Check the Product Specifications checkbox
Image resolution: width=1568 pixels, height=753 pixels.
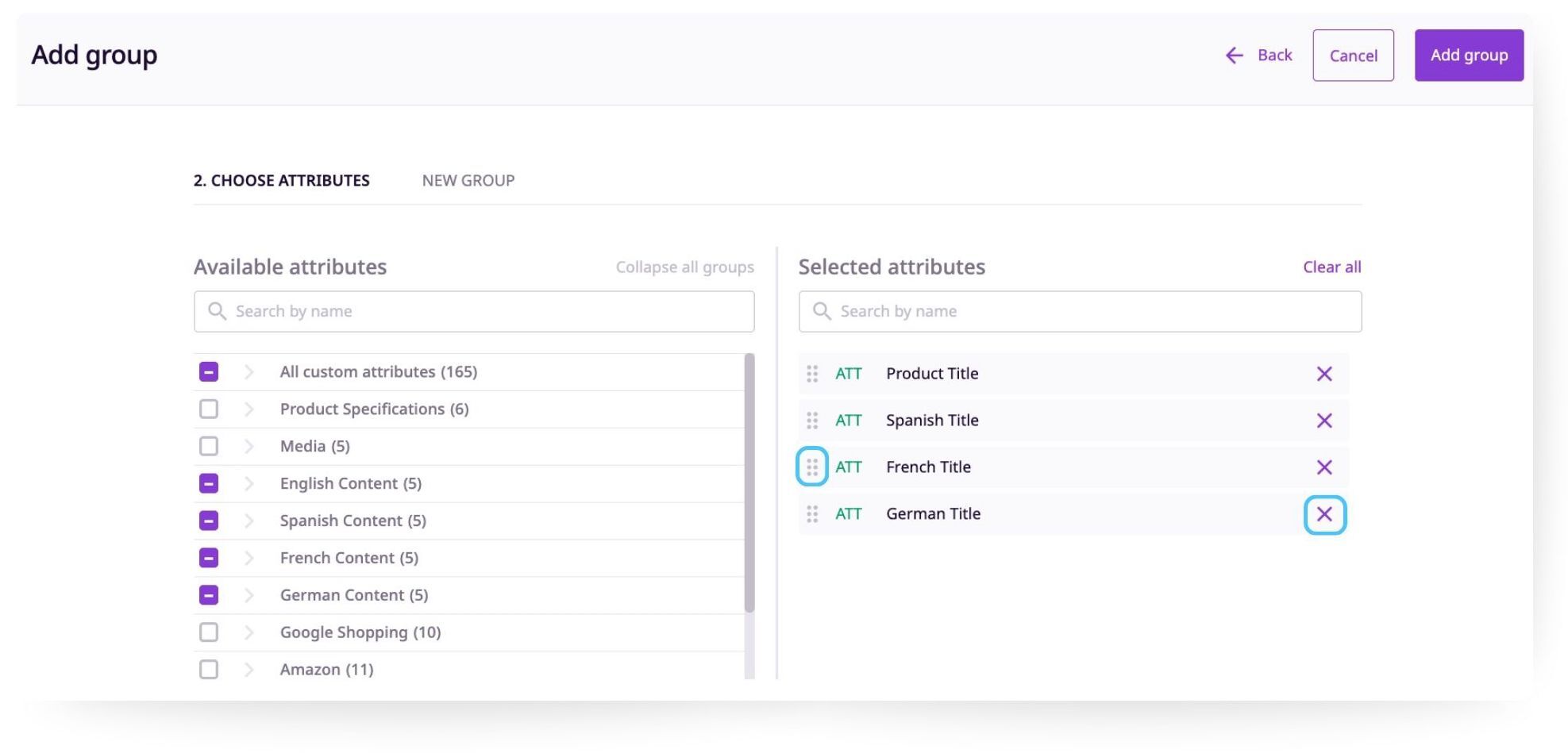(209, 409)
